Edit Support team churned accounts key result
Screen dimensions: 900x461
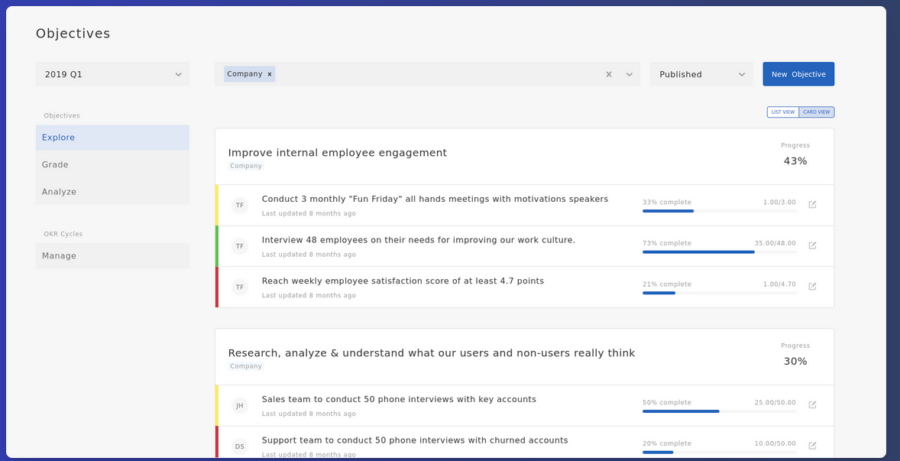coord(812,445)
